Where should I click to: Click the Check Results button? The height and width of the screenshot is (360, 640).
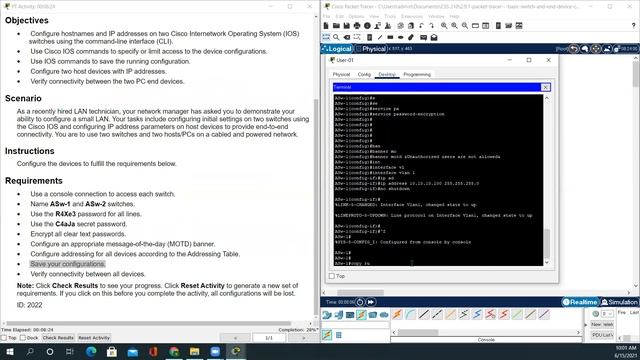[x=58, y=338]
